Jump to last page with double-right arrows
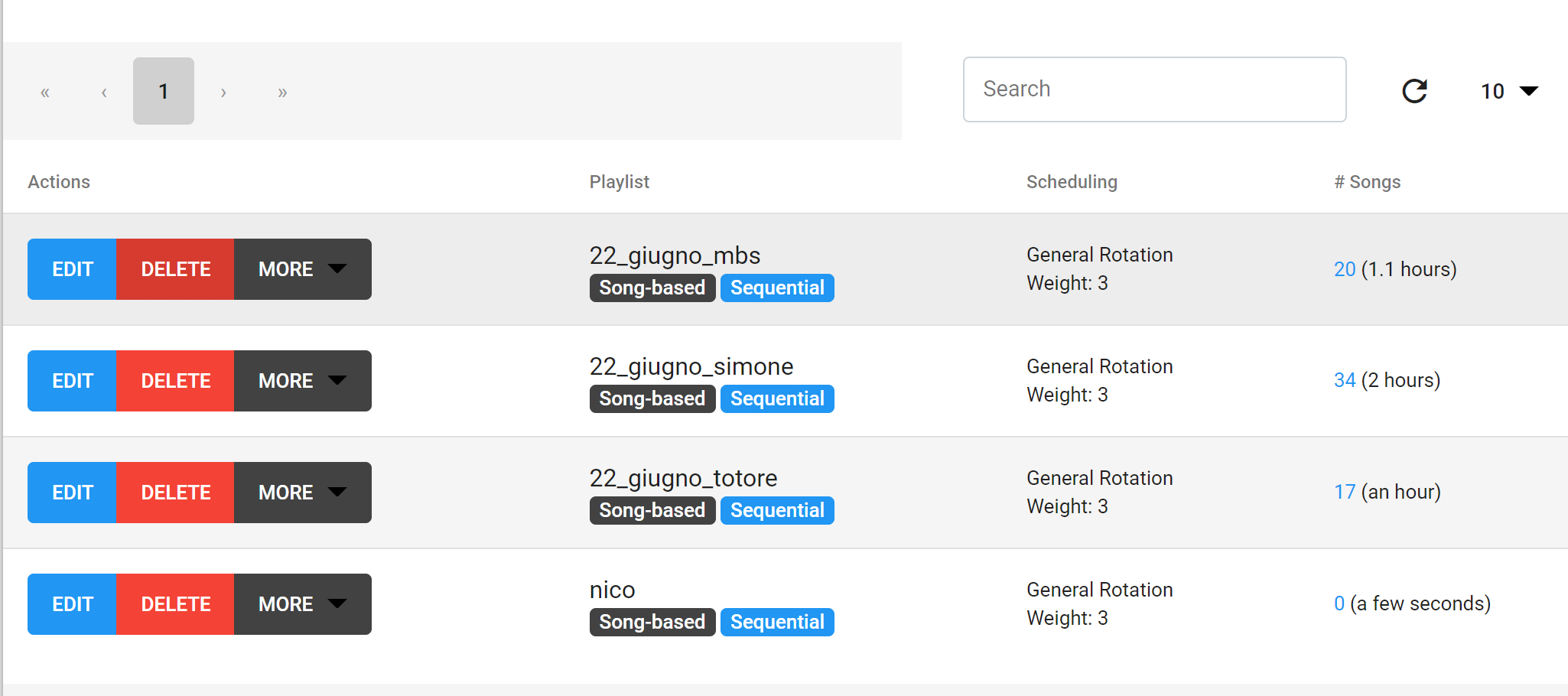 (282, 92)
